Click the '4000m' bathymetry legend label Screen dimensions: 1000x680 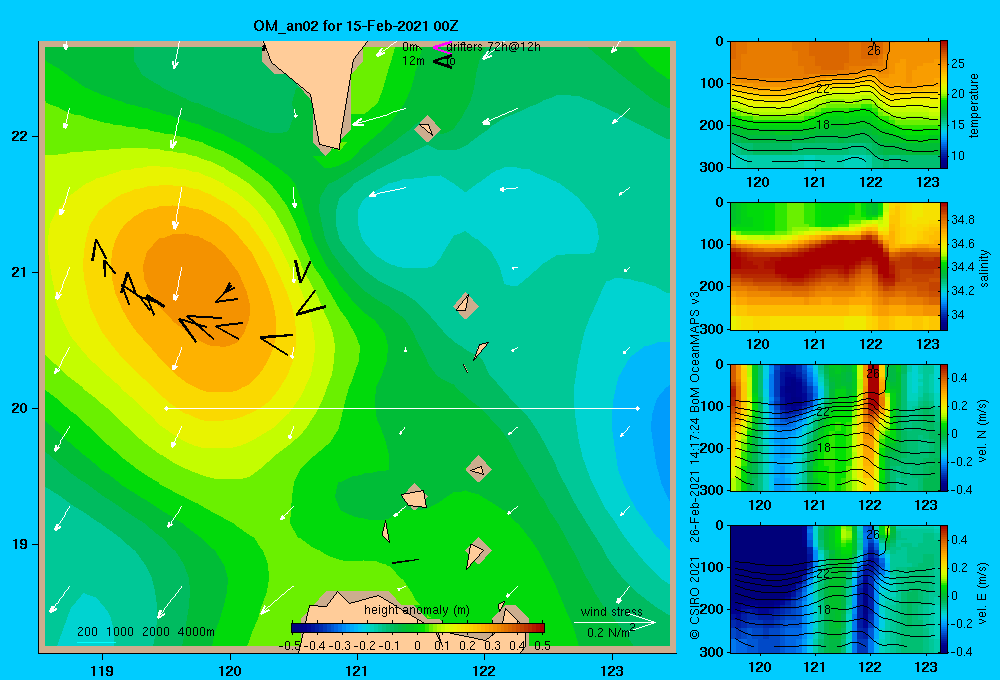[196, 632]
